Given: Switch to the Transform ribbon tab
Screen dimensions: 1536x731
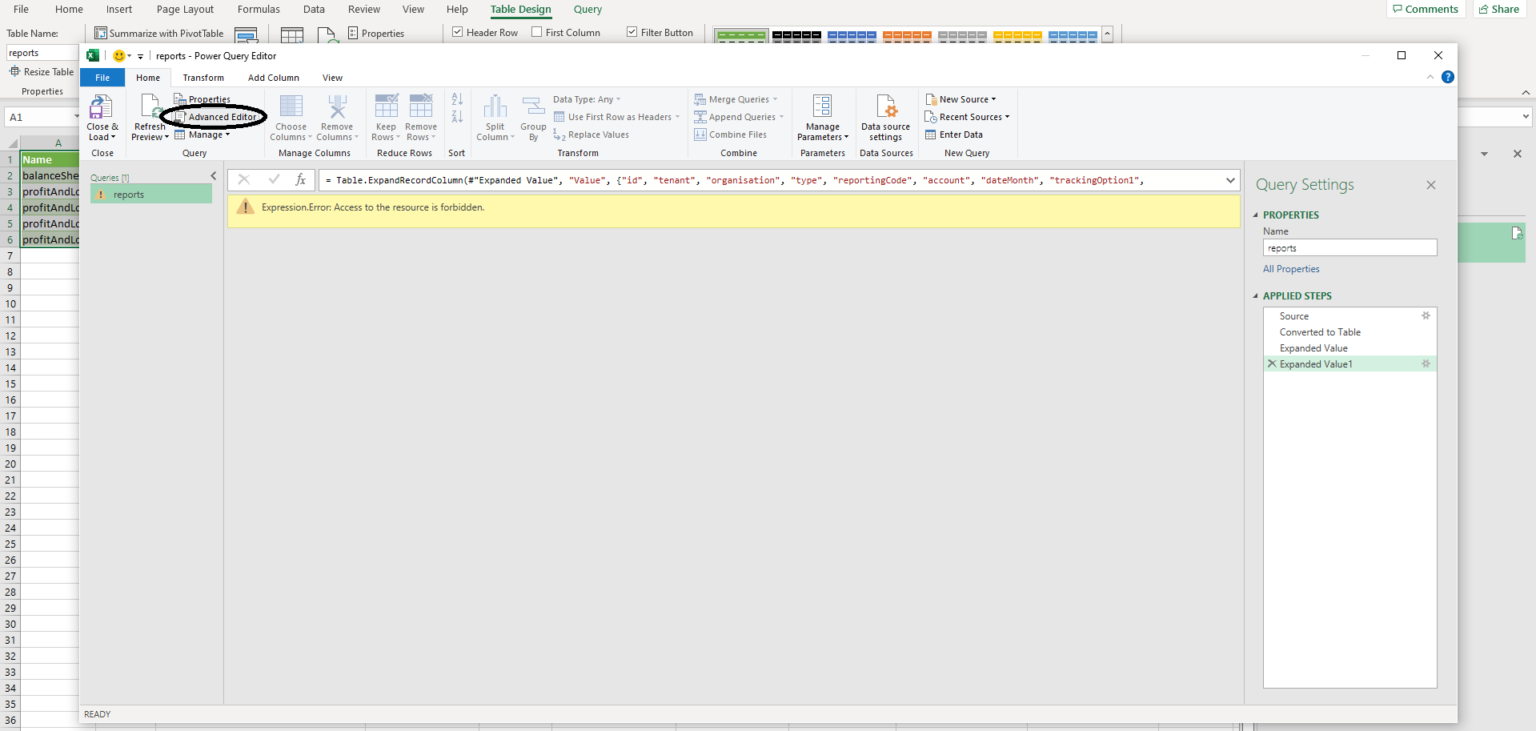Looking at the screenshot, I should point(203,77).
